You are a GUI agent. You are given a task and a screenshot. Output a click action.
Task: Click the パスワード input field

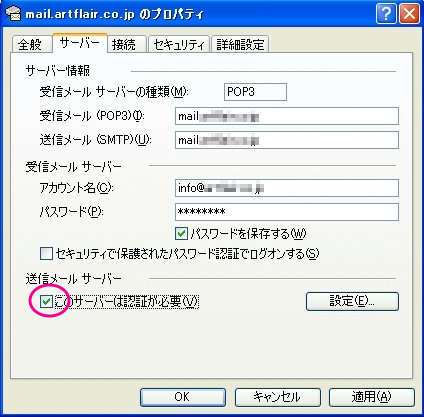(x=287, y=212)
